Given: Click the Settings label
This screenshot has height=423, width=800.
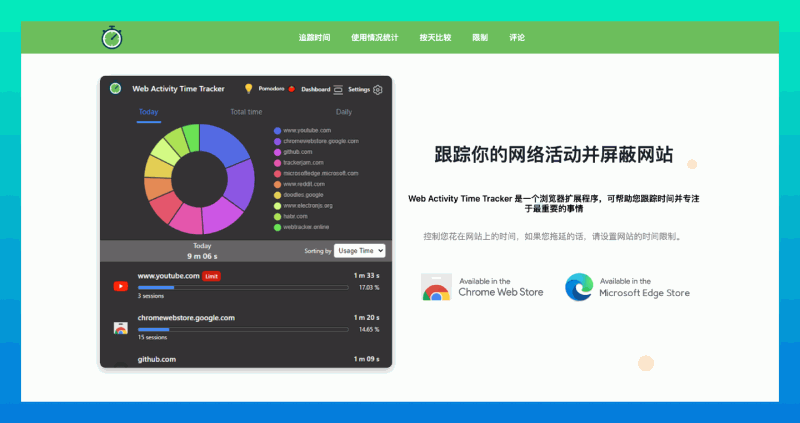Looking at the screenshot, I should (x=359, y=89).
